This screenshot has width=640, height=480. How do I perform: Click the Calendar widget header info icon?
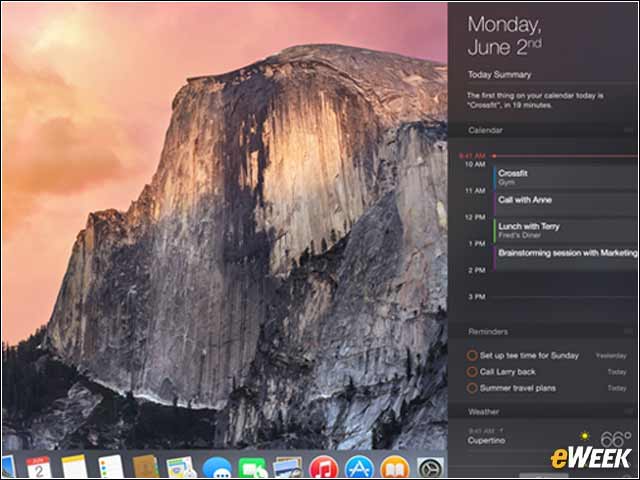click(628, 131)
